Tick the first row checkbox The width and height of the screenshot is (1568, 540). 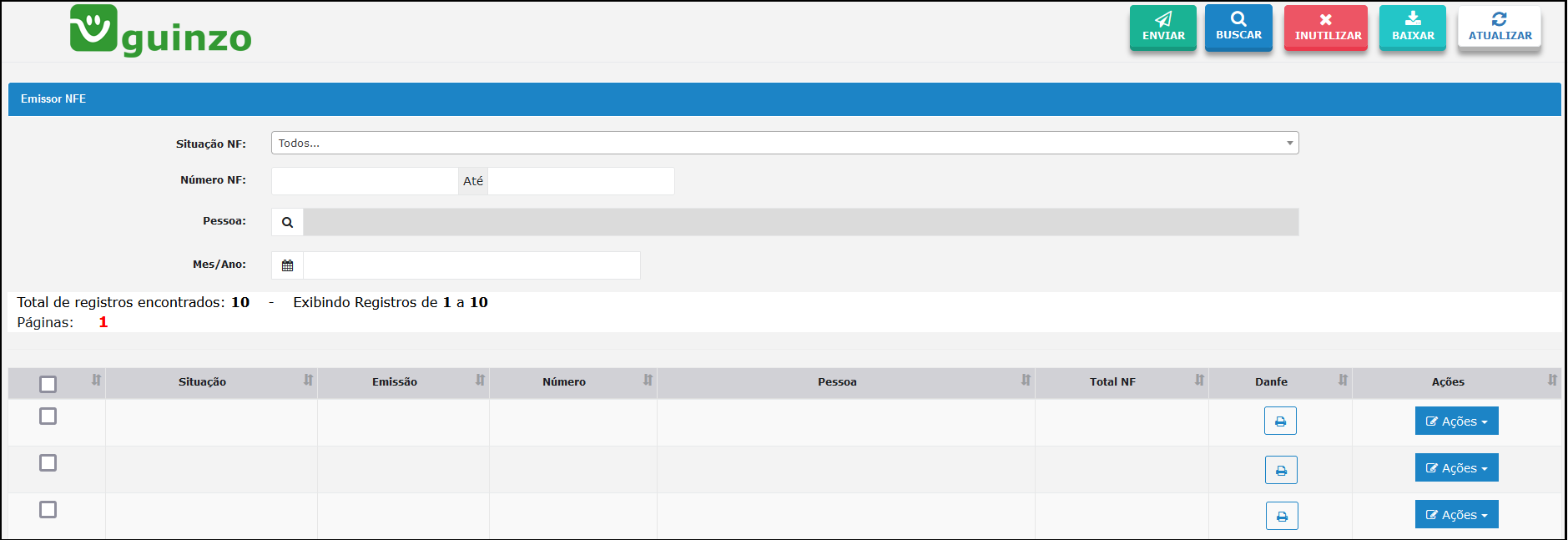coord(48,416)
